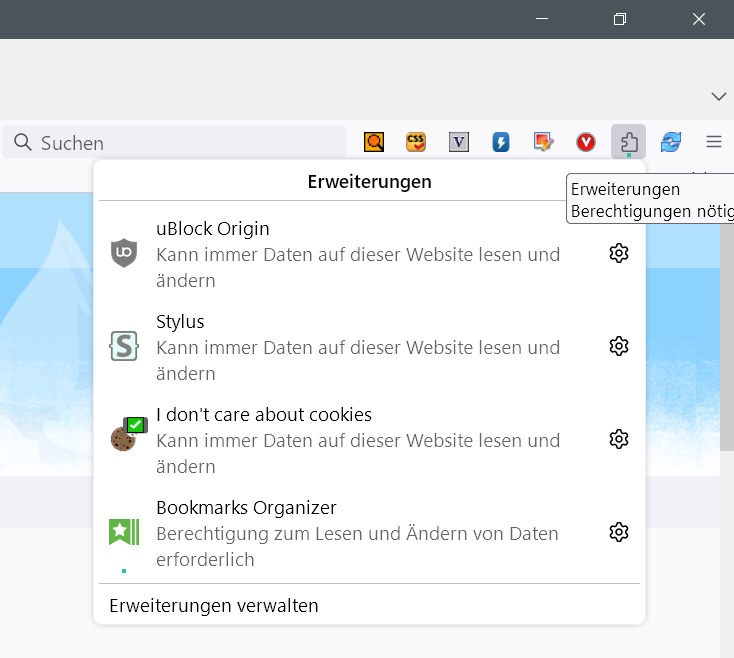Toggle the Erweiterungen puzzle piece button
The width and height of the screenshot is (734, 658).
628,142
